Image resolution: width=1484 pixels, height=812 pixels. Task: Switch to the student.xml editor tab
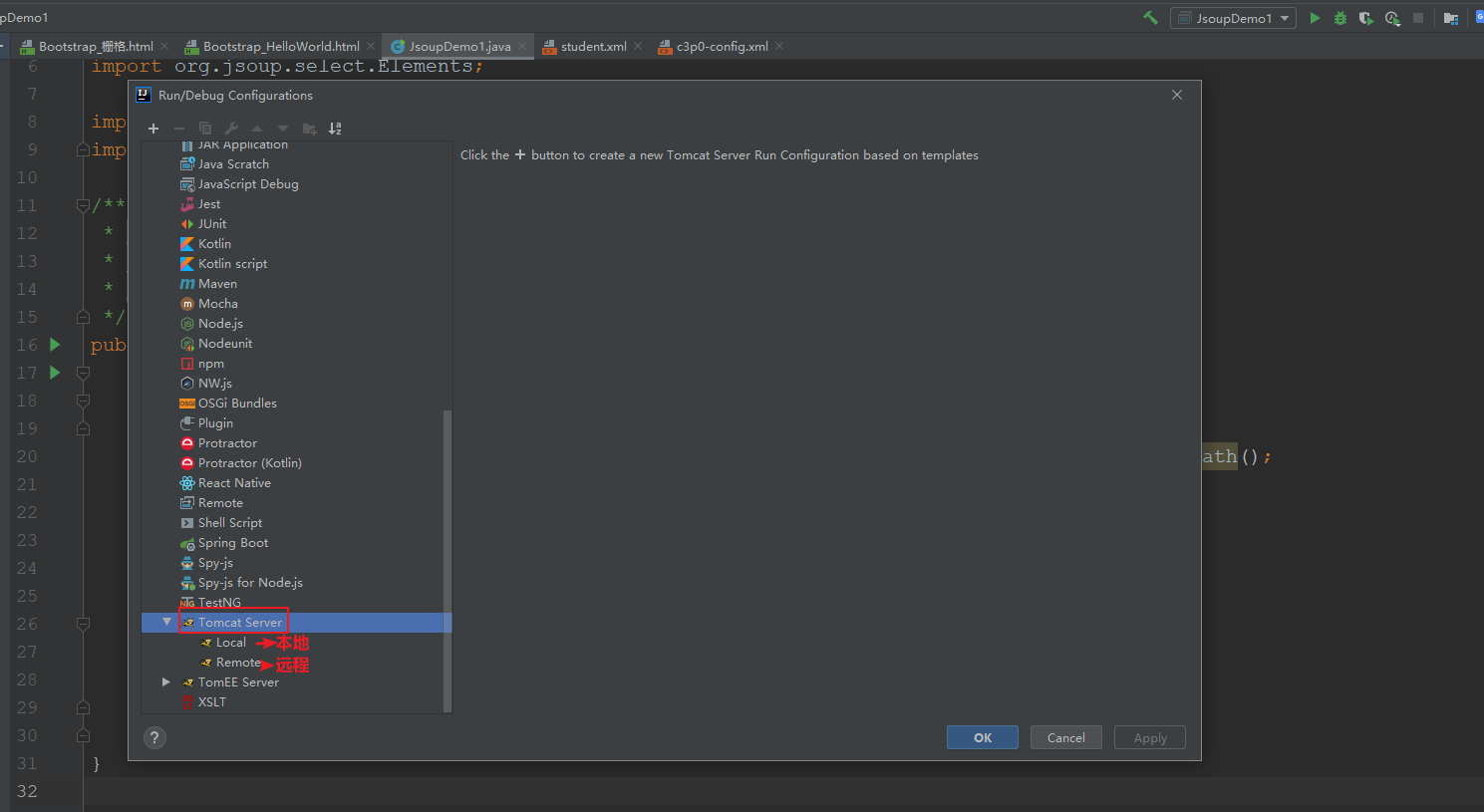[x=593, y=46]
